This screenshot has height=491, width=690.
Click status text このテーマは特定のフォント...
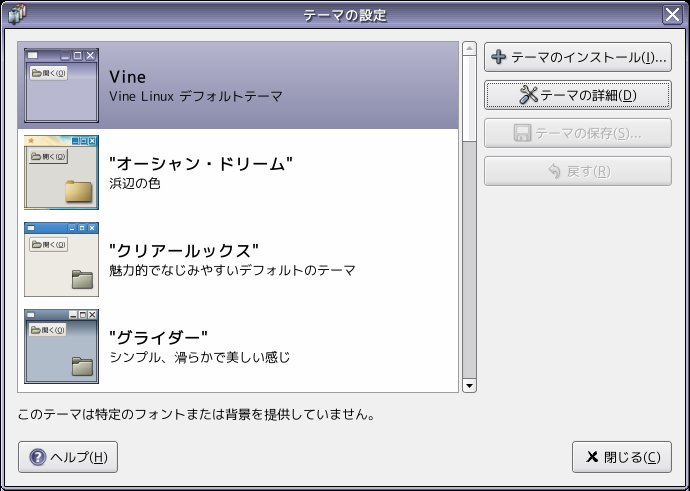click(197, 414)
